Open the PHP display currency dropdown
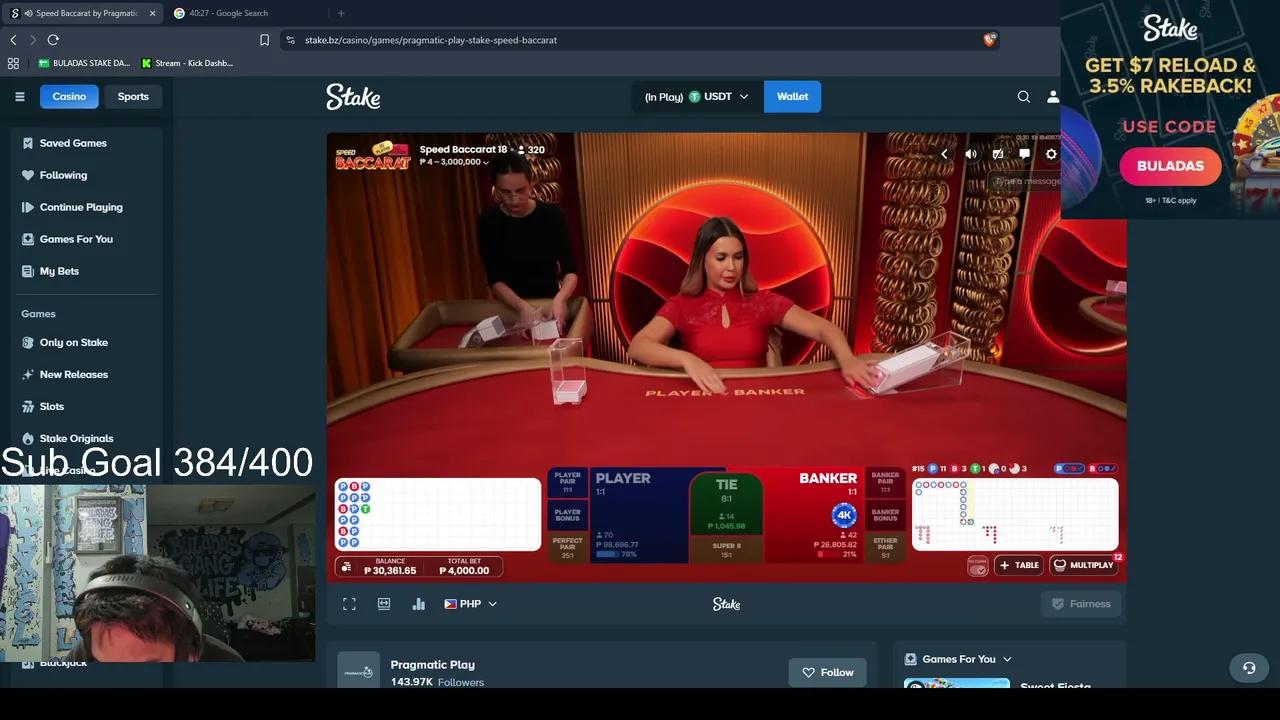The image size is (1280, 720). [x=470, y=604]
